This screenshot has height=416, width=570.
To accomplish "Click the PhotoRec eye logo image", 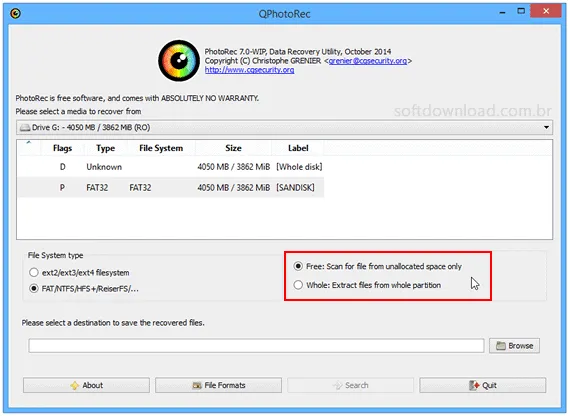I will click(178, 61).
